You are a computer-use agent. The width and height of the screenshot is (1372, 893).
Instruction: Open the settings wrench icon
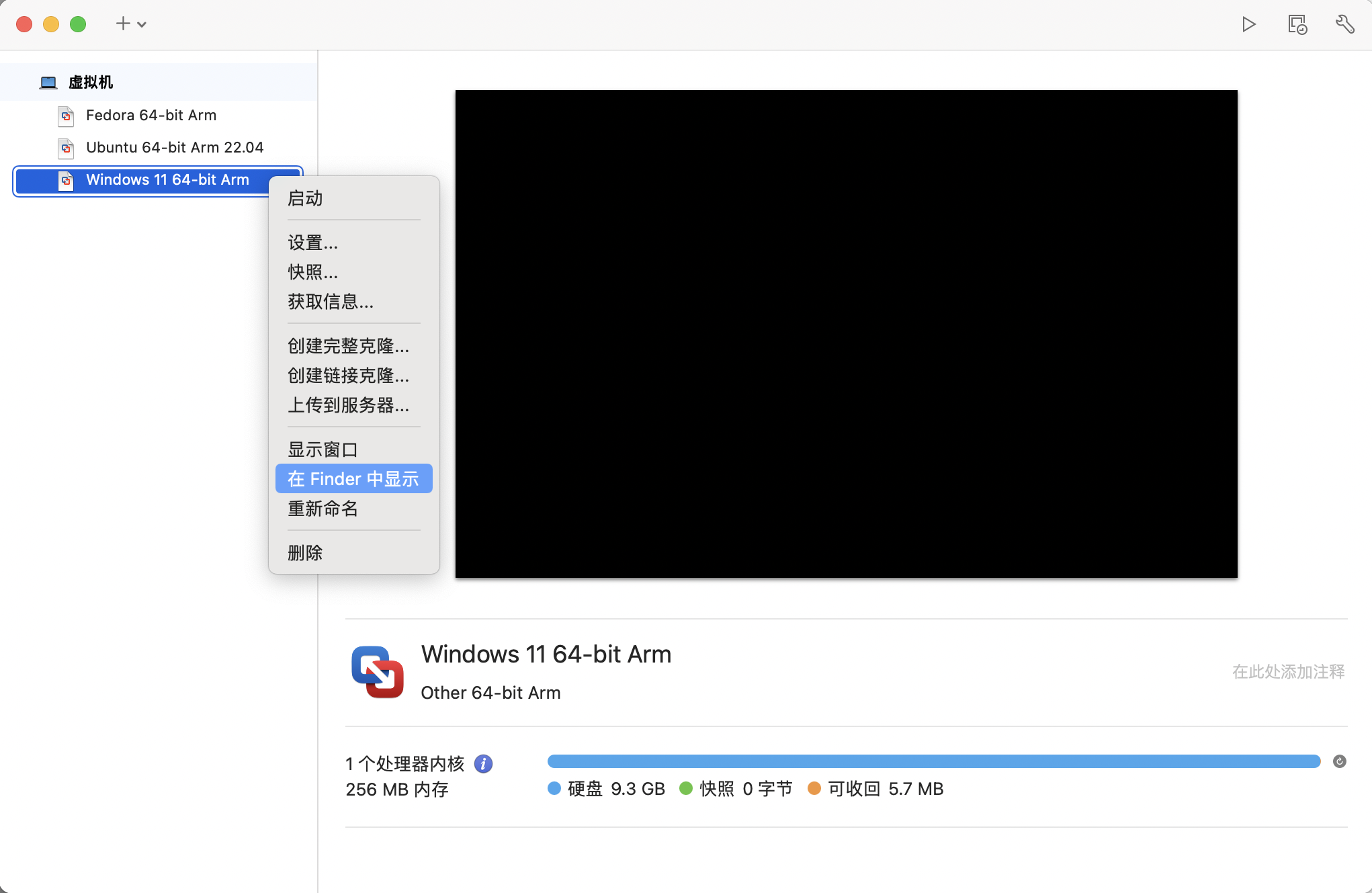[1344, 25]
